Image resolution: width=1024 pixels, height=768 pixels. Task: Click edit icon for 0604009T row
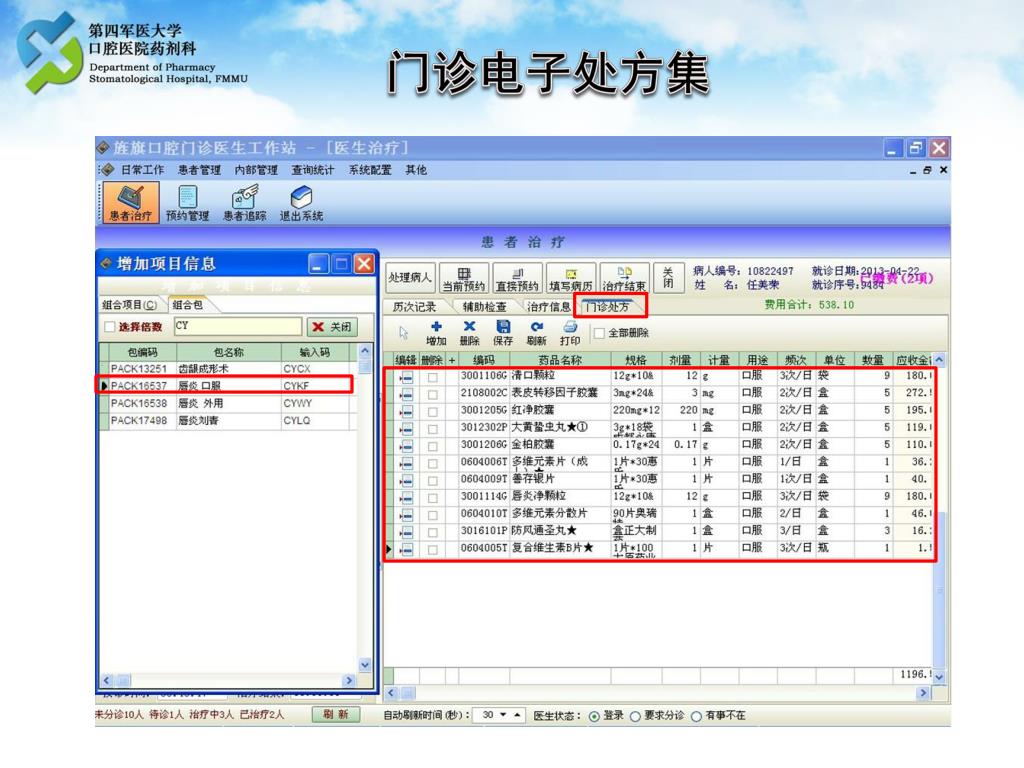[407, 480]
